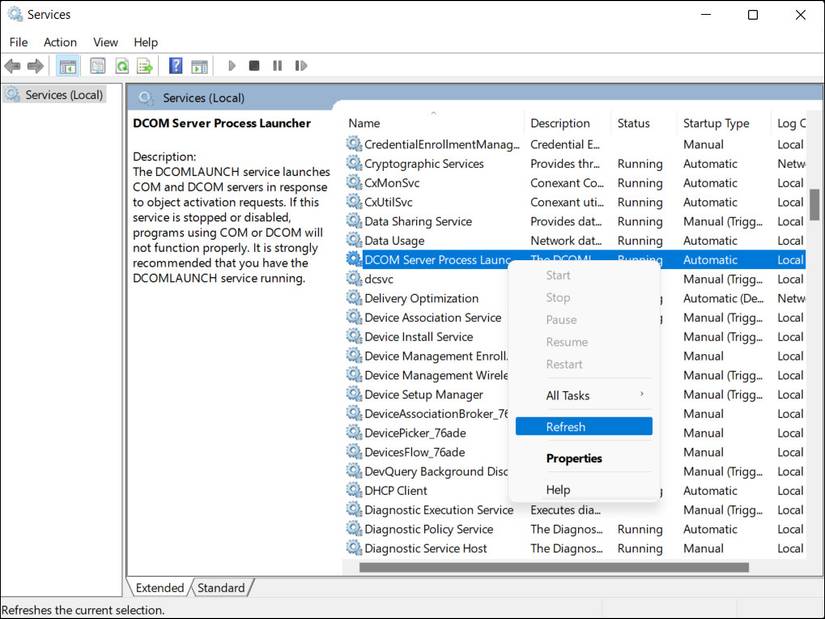Click the Stop Service square icon
The image size is (825, 619).
pos(254,66)
